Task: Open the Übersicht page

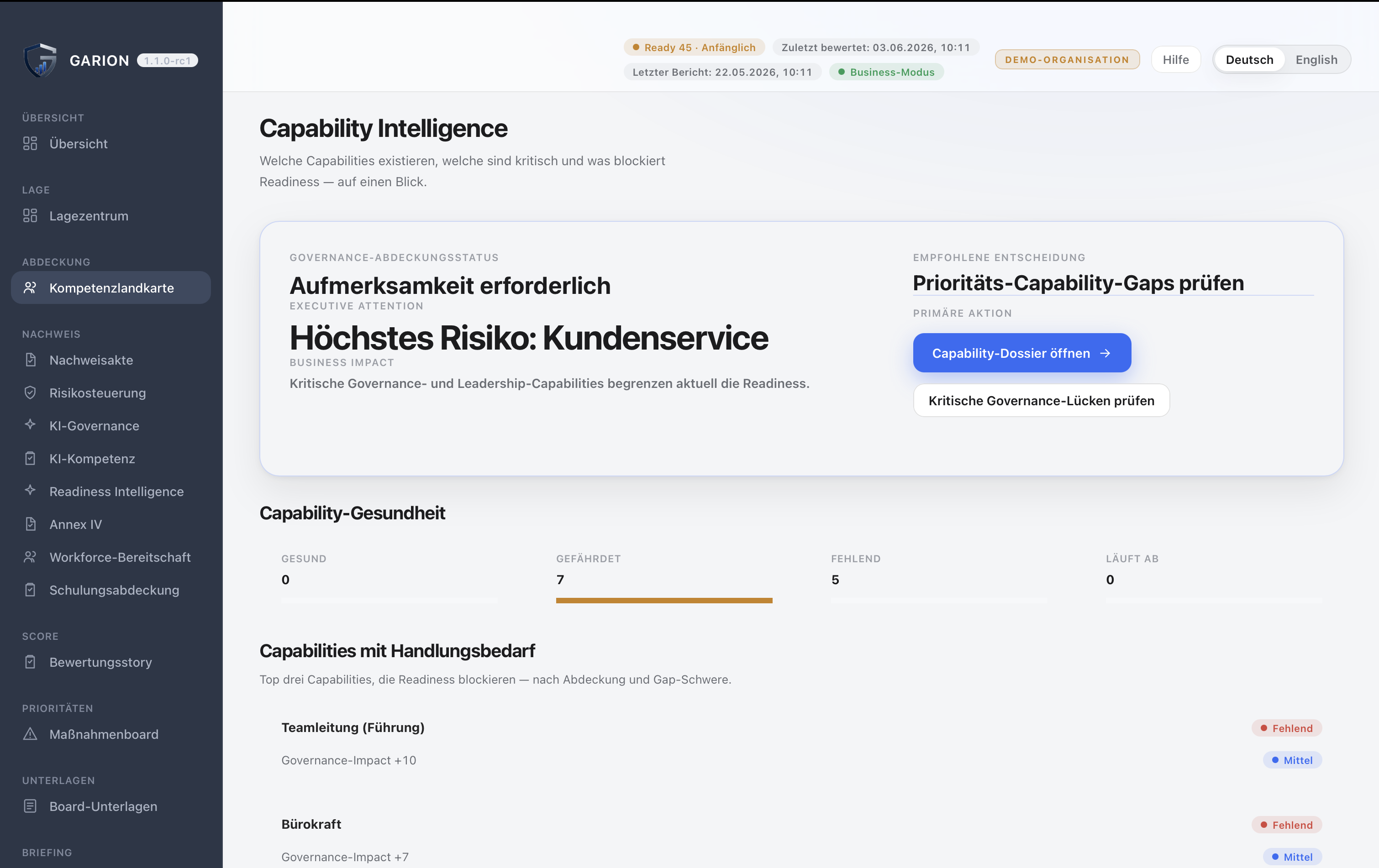Action: tap(111, 144)
